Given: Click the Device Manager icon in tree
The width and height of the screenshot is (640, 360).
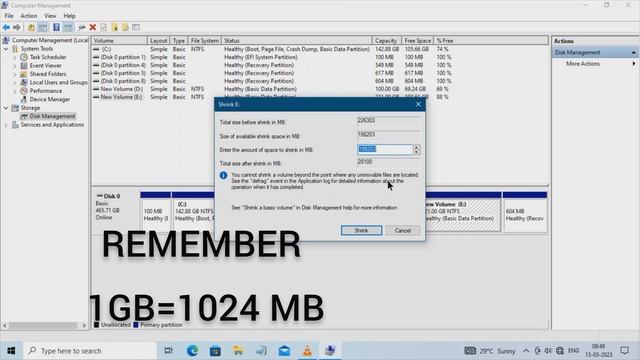Looking at the screenshot, I should point(24,99).
